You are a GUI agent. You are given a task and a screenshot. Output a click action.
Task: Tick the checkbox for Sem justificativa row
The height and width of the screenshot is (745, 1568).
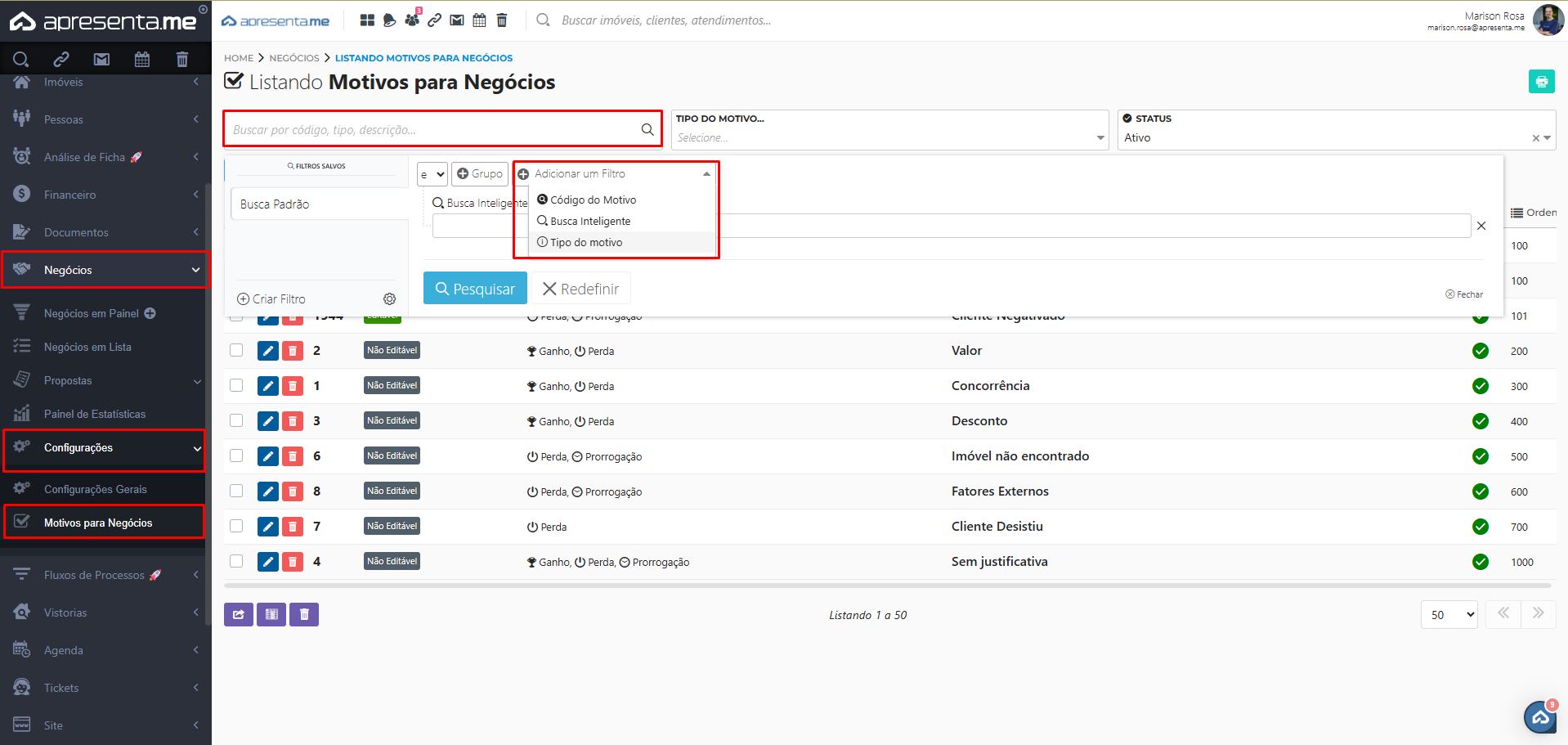(x=236, y=561)
